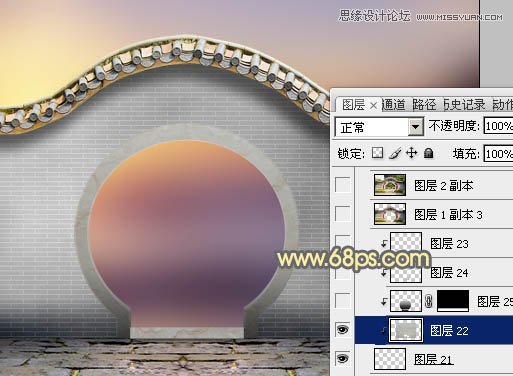The image size is (513, 376).
Task: Hide the 图层 22 layer
Action: (x=343, y=330)
